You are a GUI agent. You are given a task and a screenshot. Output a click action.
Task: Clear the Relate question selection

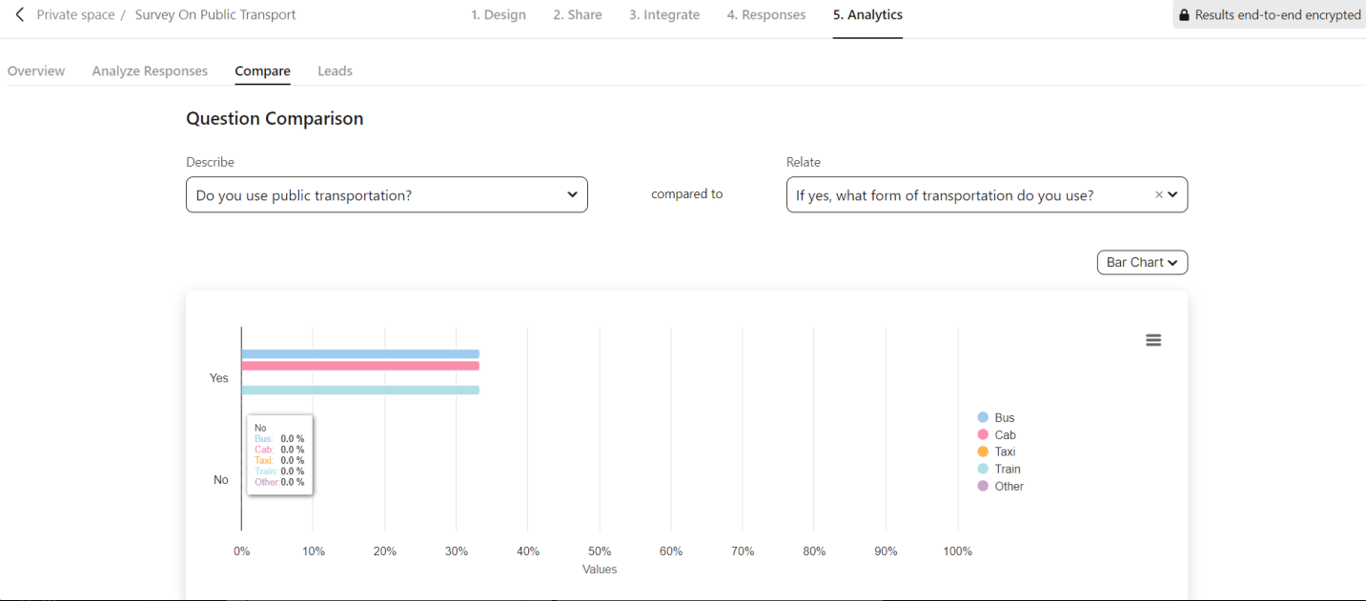click(1159, 195)
